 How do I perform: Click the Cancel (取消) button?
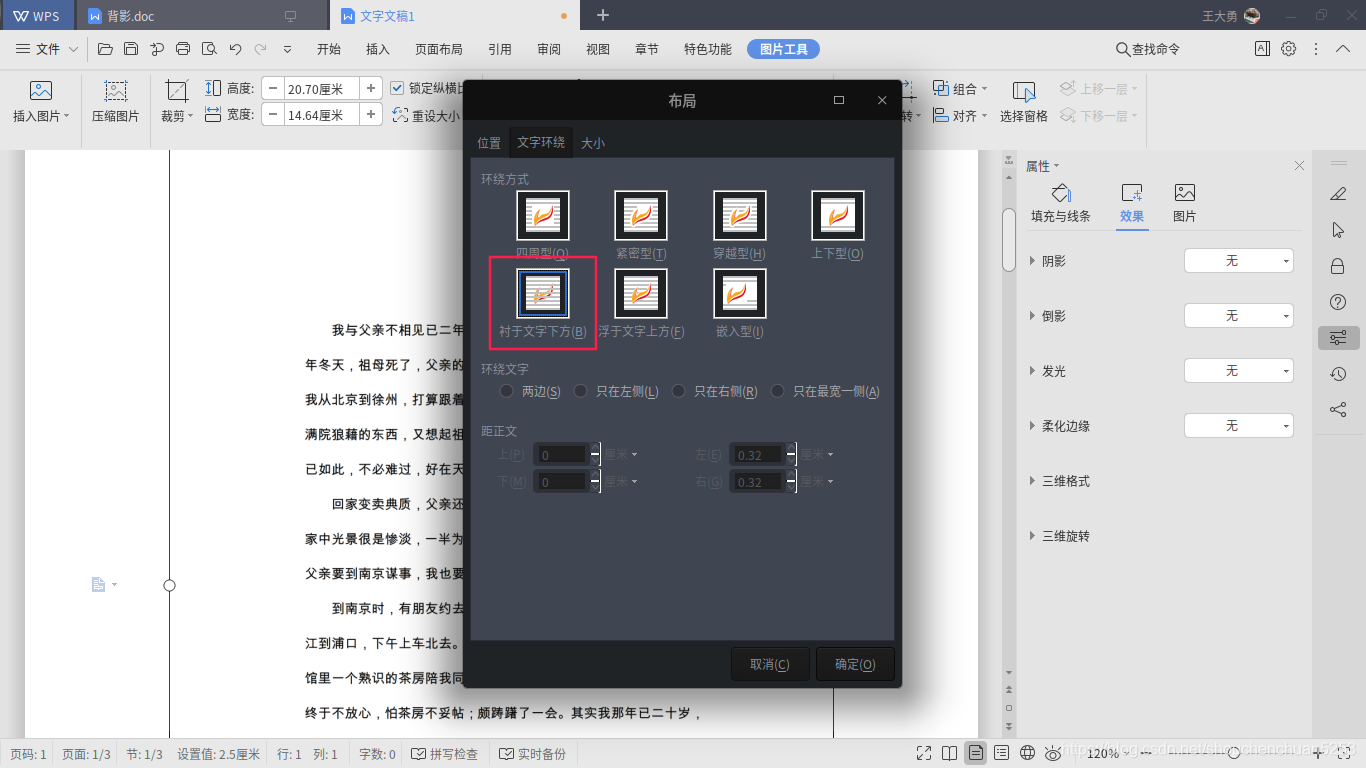coord(770,664)
